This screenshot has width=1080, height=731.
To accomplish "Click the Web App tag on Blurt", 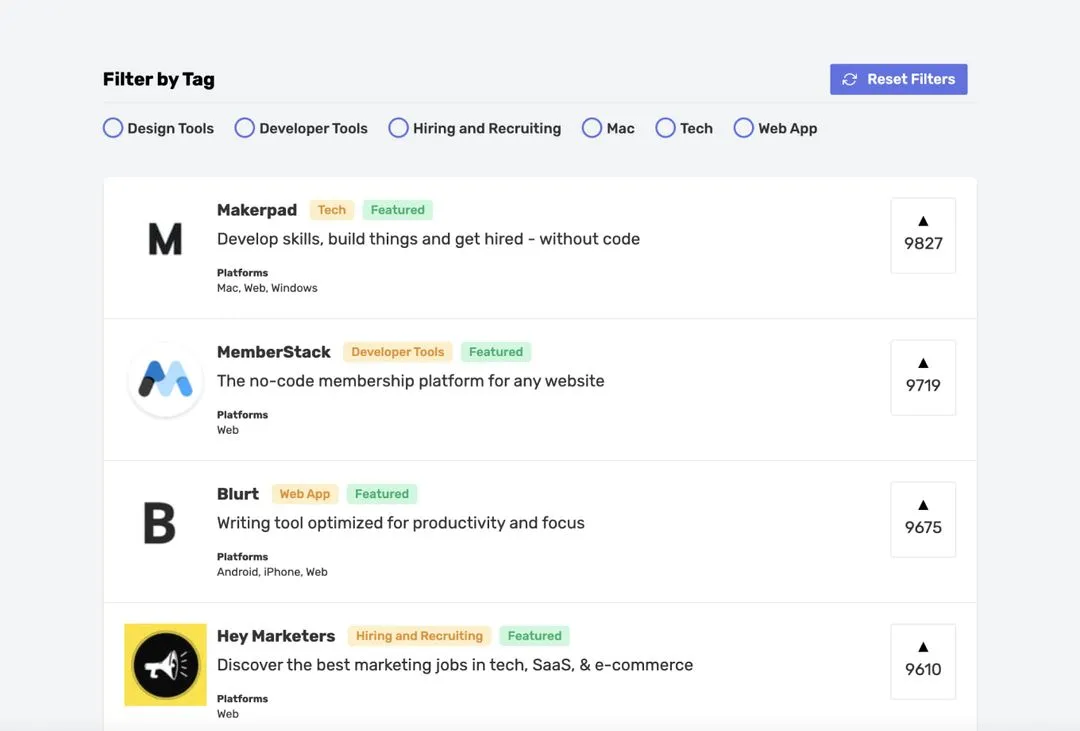I will (305, 493).
